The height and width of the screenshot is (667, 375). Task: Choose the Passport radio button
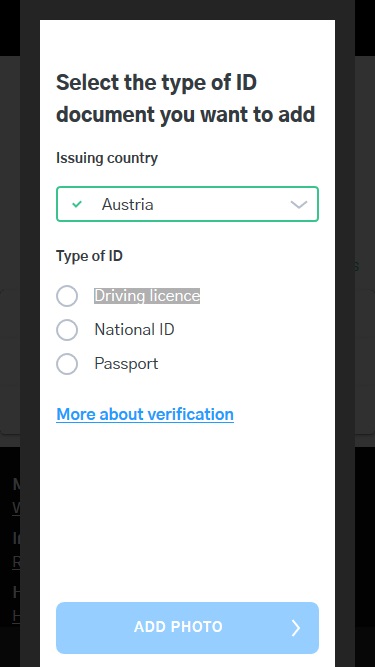(67, 364)
